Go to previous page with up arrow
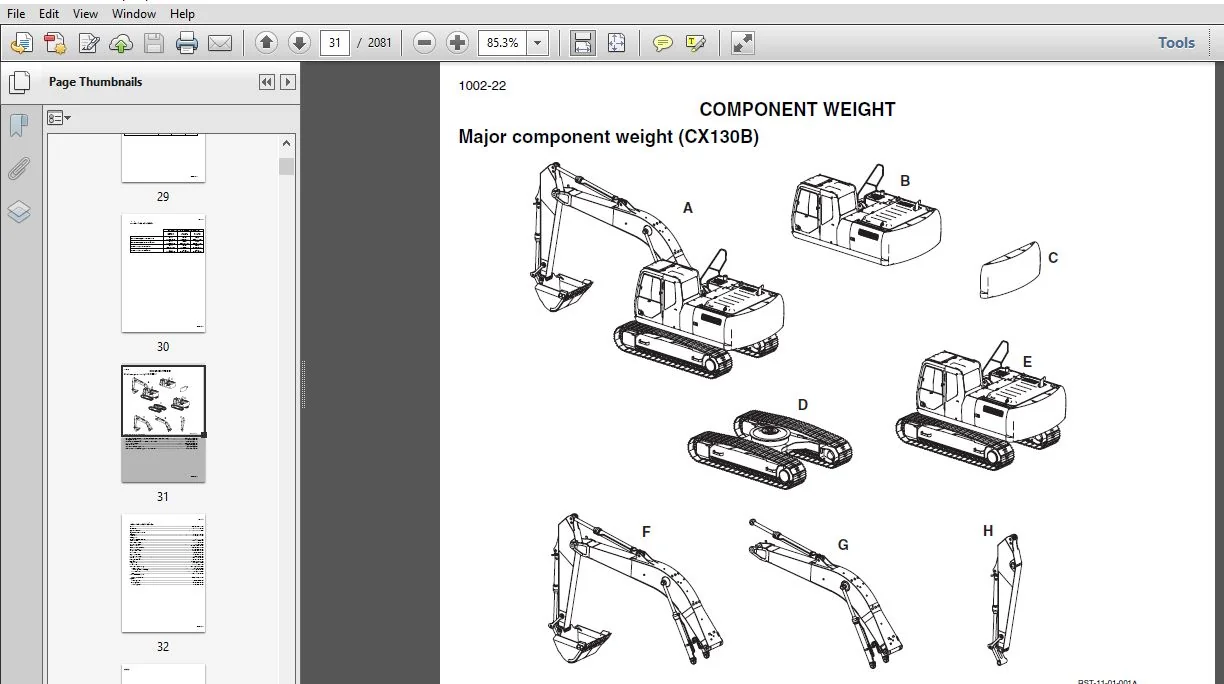The image size is (1224, 684). coord(266,42)
